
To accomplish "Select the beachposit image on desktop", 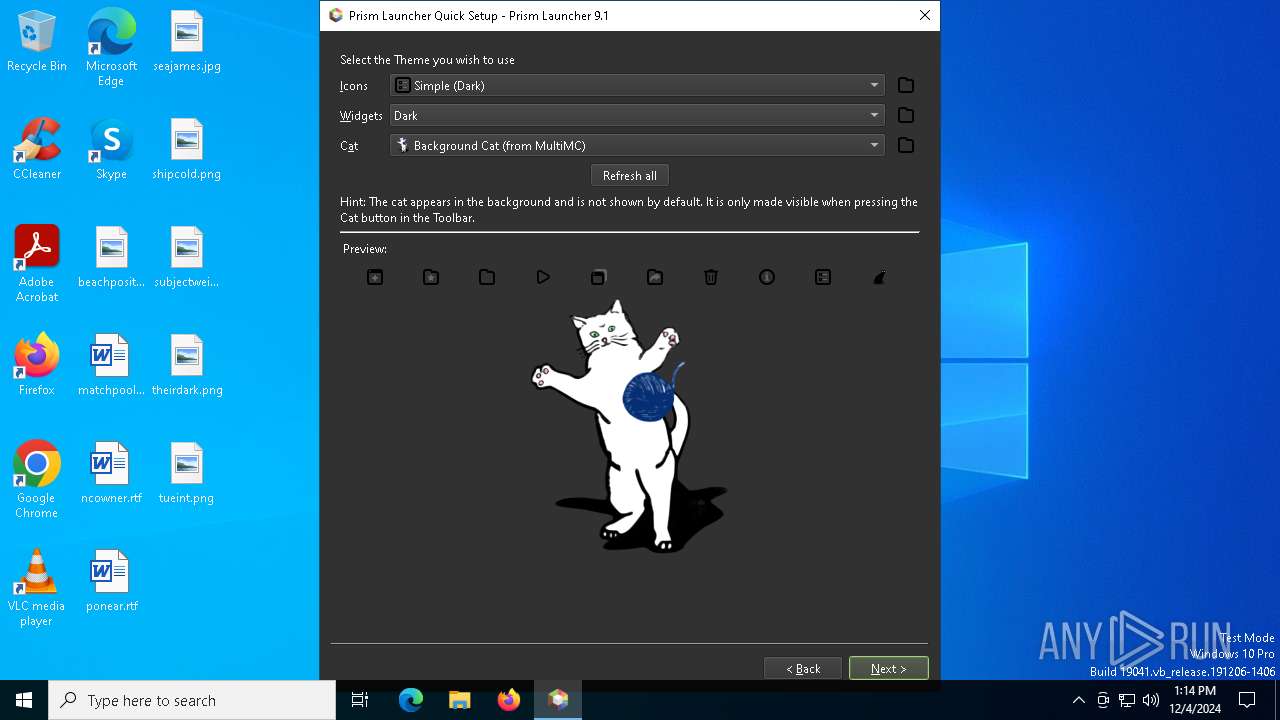I will coord(111,258).
